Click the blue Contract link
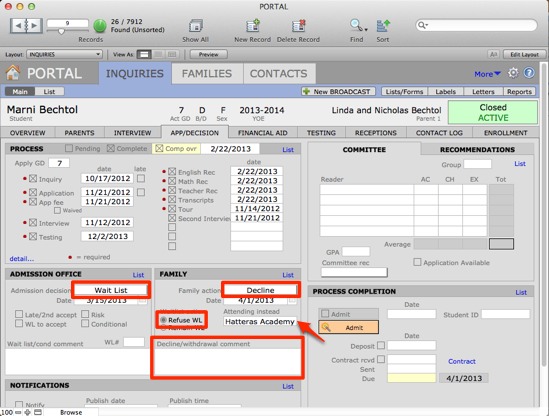The width and height of the screenshot is (549, 416). click(462, 361)
